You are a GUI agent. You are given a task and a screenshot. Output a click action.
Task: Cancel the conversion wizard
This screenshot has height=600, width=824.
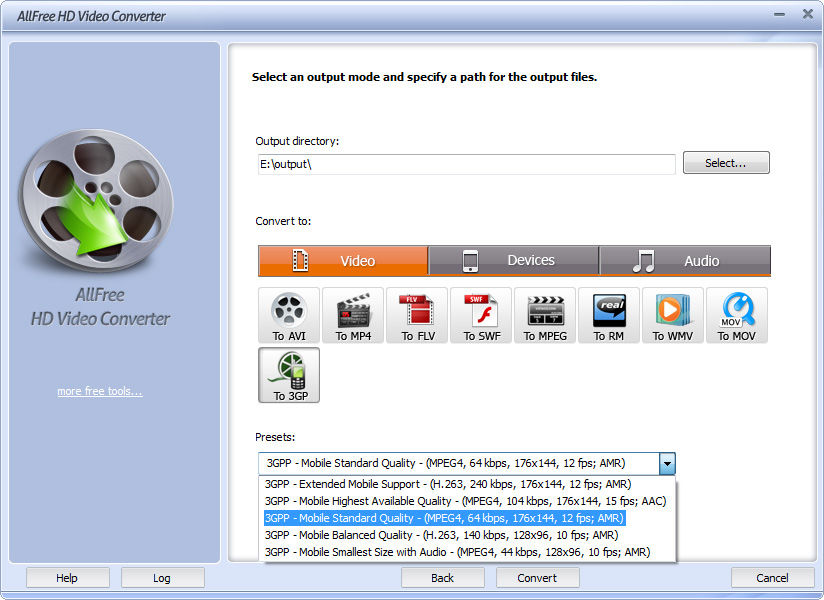(772, 578)
